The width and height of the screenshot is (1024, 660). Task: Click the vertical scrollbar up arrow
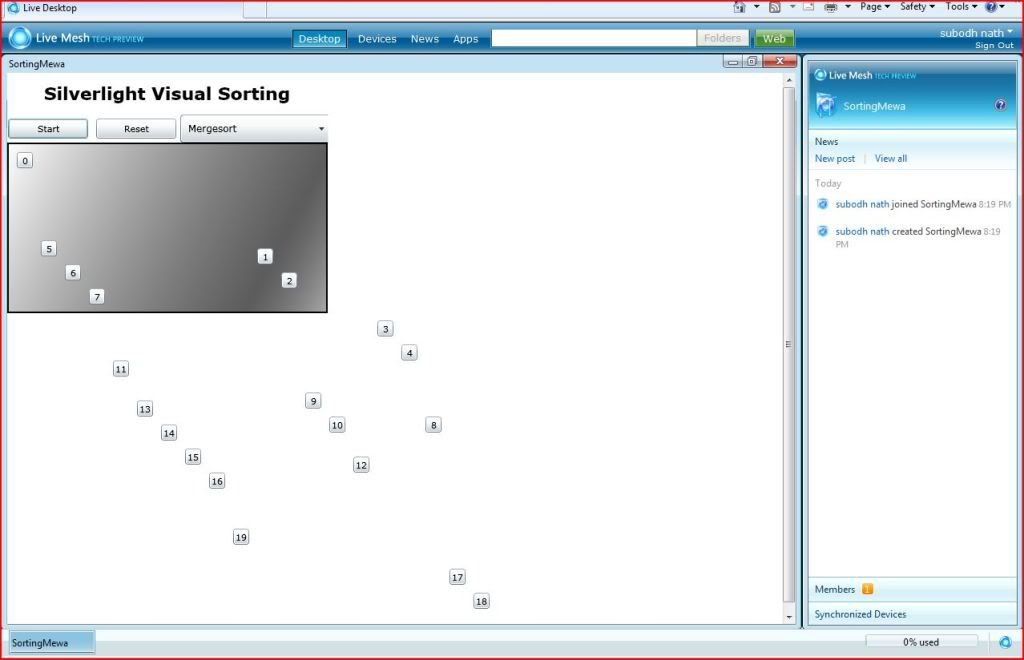(x=789, y=80)
